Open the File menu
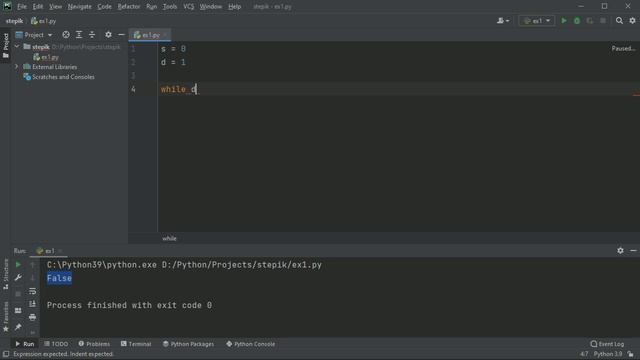Screen dimensions: 640x360 (x=22, y=7)
